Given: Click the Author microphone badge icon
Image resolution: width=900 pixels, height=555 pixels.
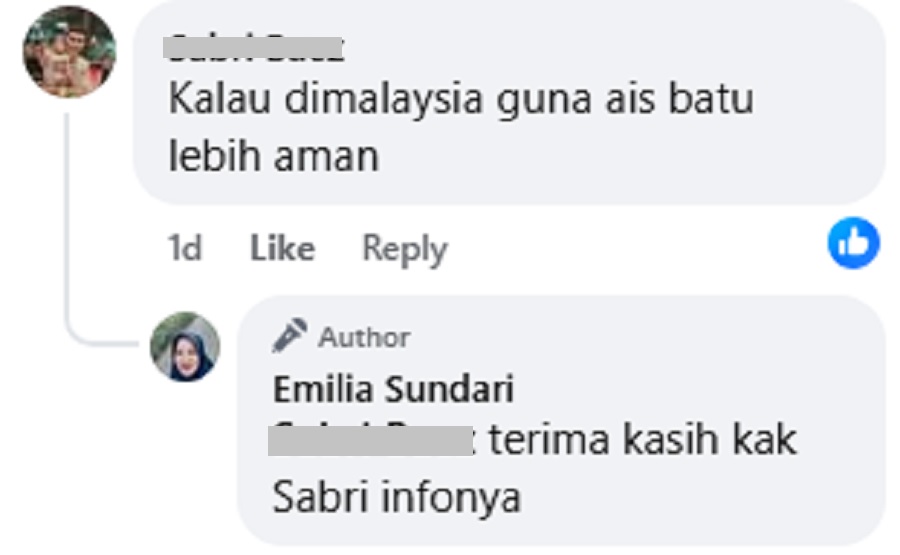Looking at the screenshot, I should click(x=289, y=335).
